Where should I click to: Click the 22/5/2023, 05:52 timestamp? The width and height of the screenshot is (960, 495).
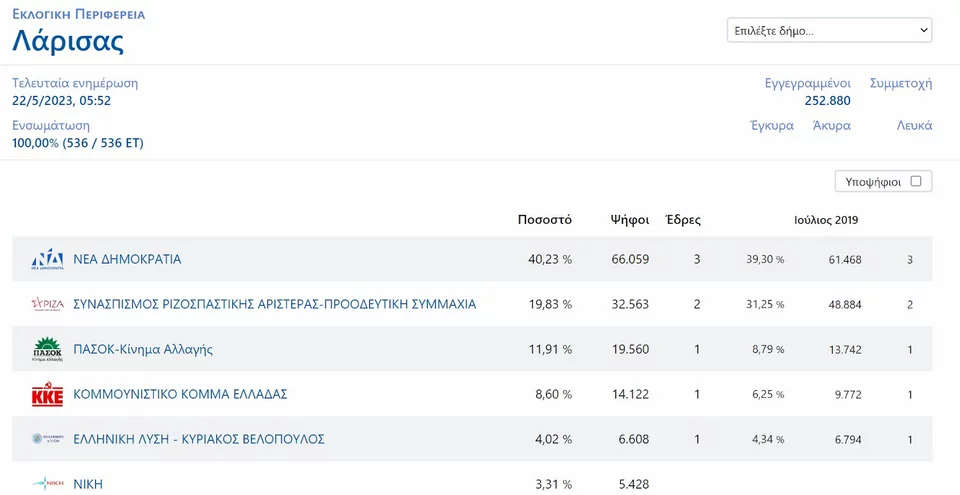[62, 100]
